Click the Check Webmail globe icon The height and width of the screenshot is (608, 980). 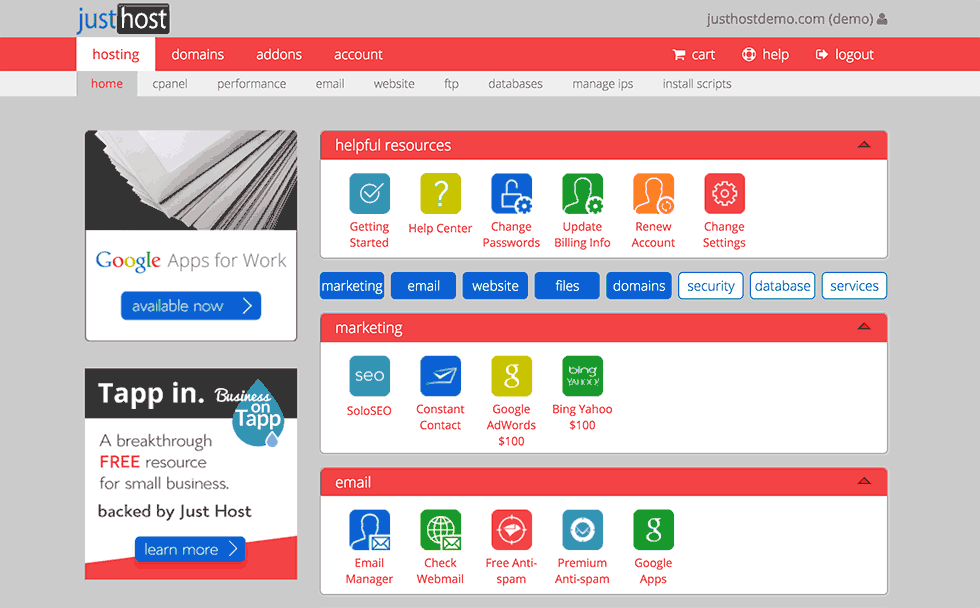441,530
